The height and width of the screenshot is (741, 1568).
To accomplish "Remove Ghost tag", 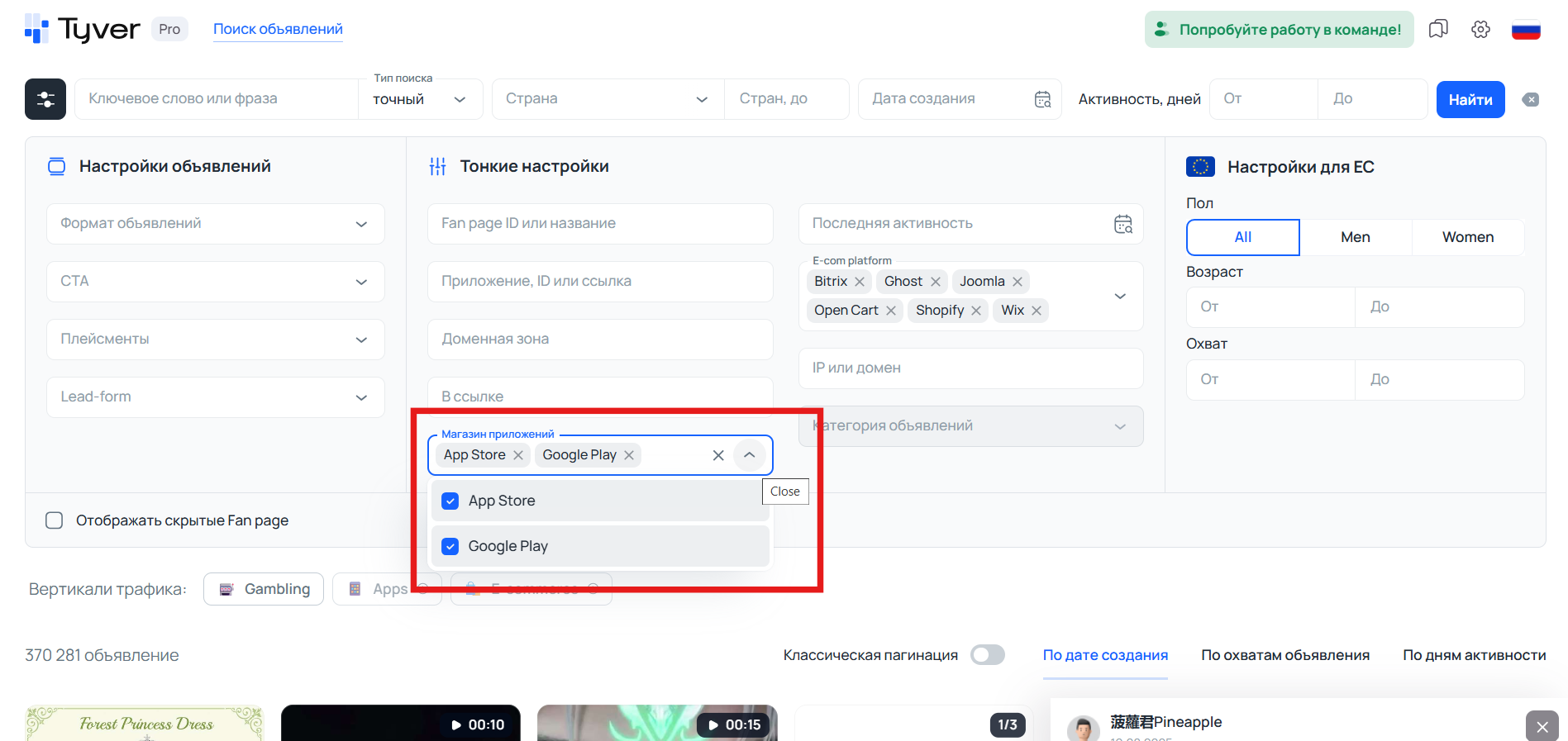I will (x=935, y=282).
